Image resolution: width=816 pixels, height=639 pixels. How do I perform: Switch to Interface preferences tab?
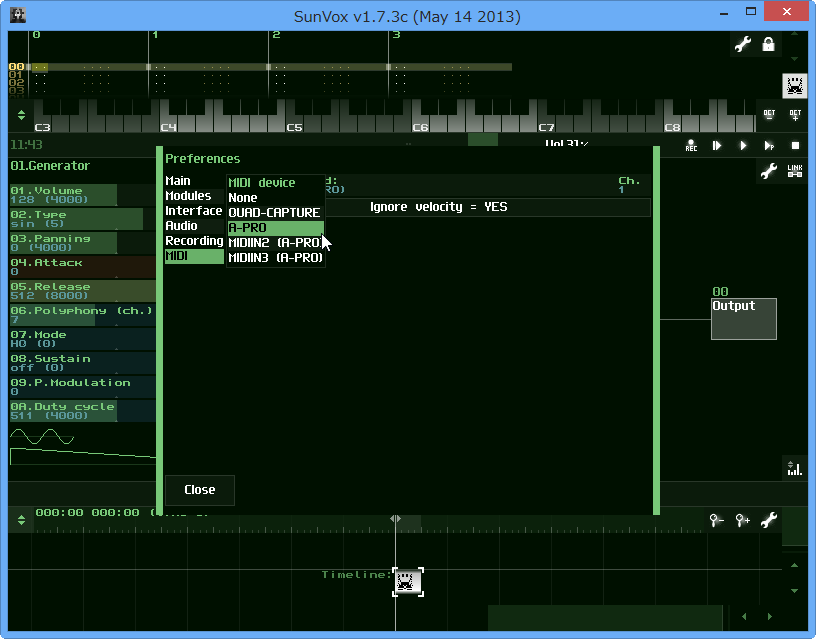coord(194,211)
